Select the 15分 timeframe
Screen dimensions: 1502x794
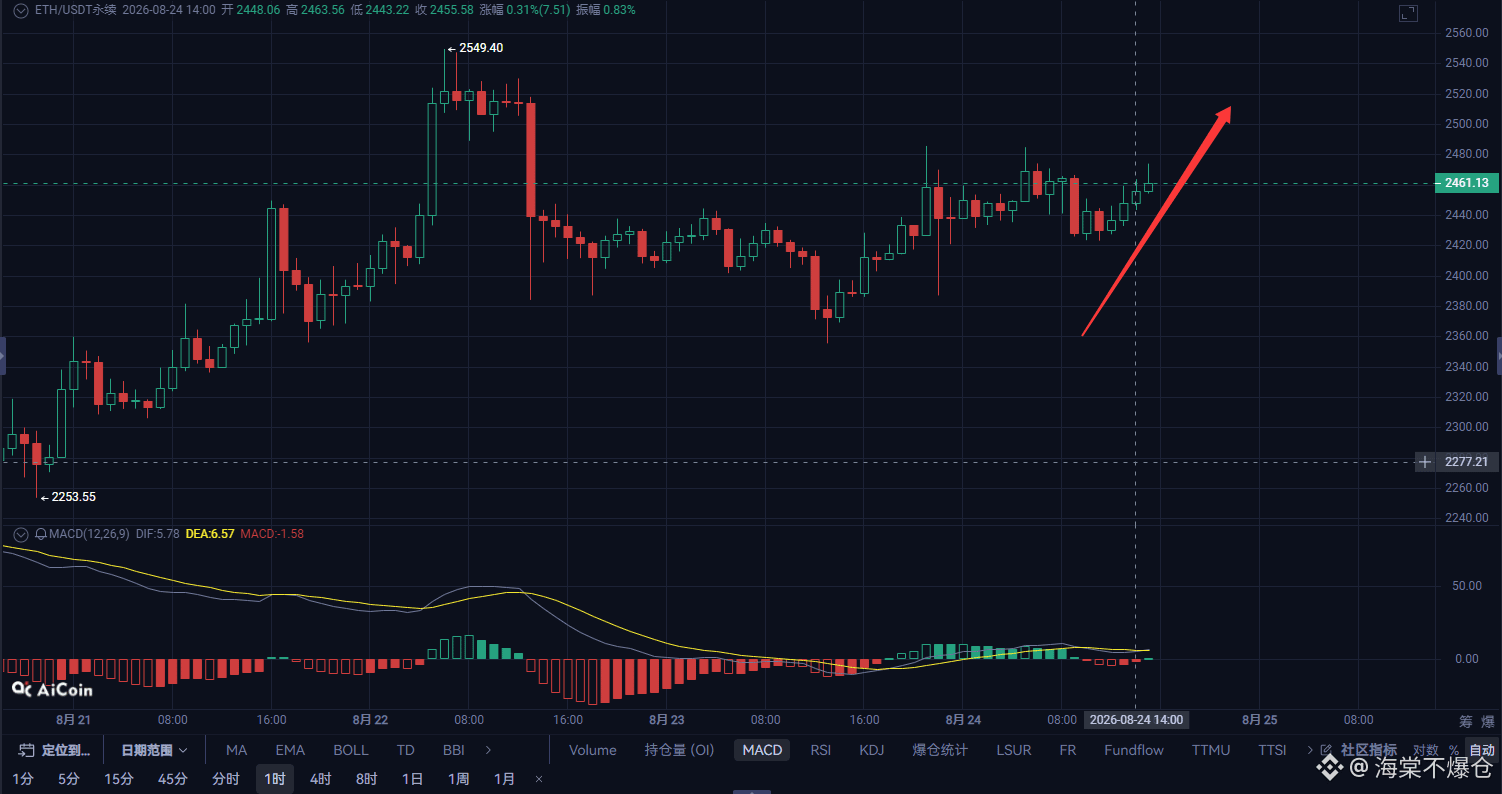(118, 779)
